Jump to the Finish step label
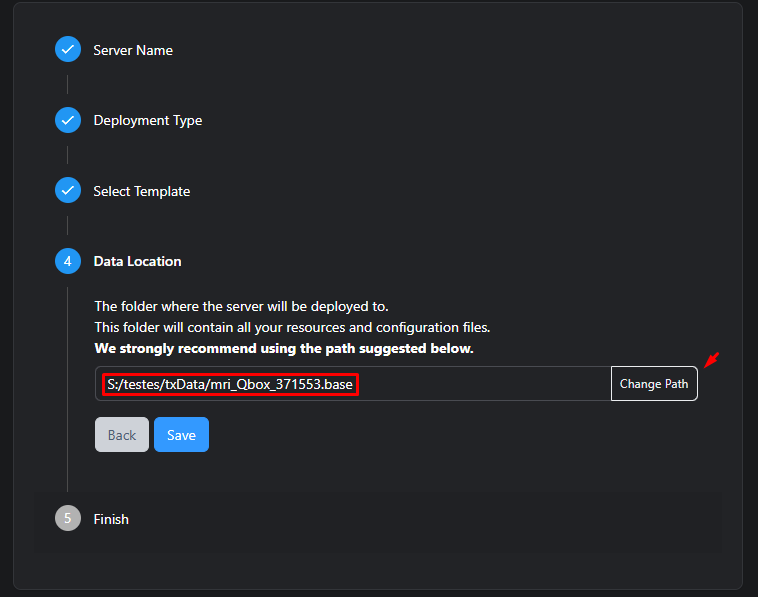 [x=111, y=519]
